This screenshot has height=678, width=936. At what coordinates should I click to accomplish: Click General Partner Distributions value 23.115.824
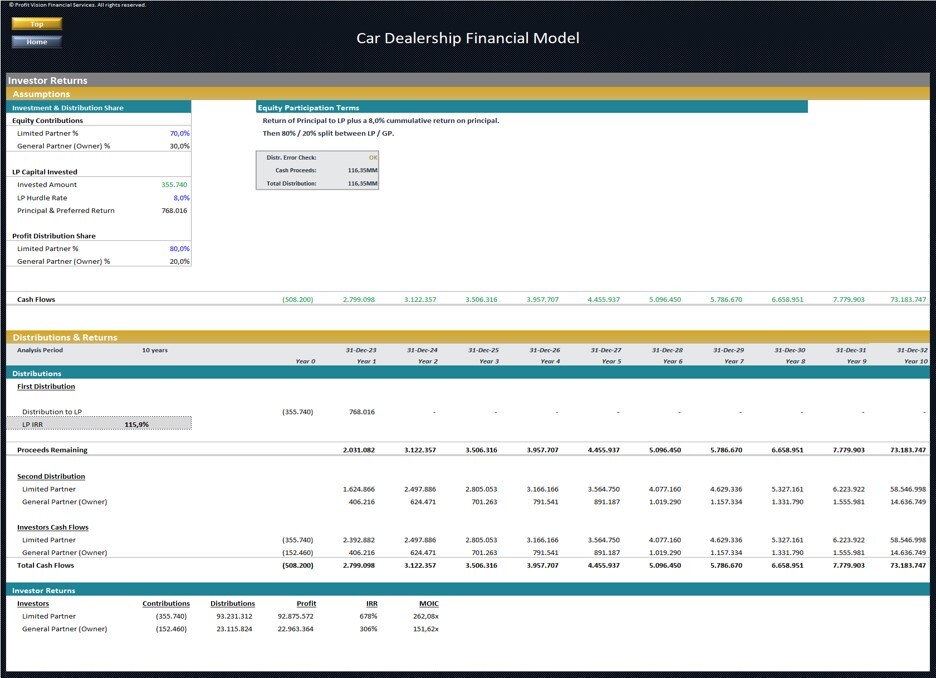click(234, 629)
